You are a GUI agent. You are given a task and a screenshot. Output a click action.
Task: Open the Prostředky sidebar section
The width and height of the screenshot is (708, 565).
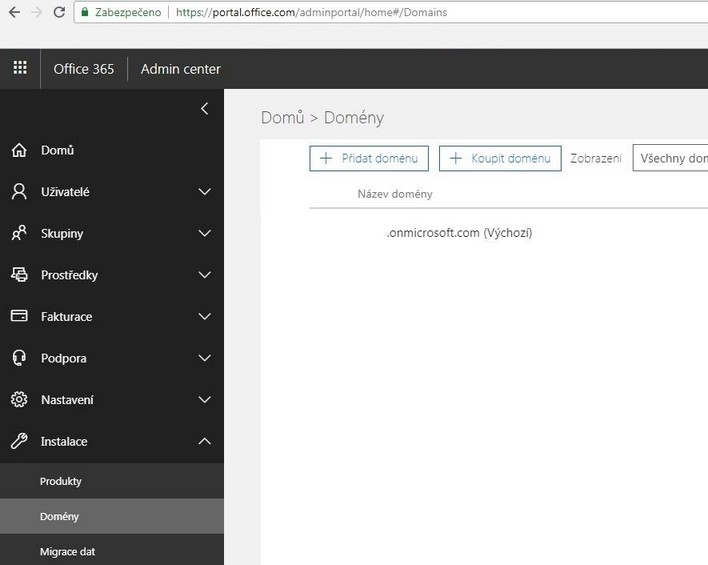112,275
